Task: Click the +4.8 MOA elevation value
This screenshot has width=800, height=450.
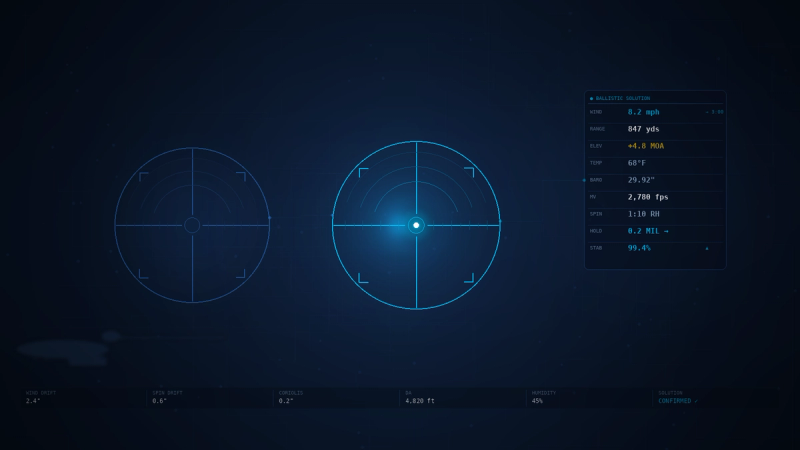Action: point(646,146)
